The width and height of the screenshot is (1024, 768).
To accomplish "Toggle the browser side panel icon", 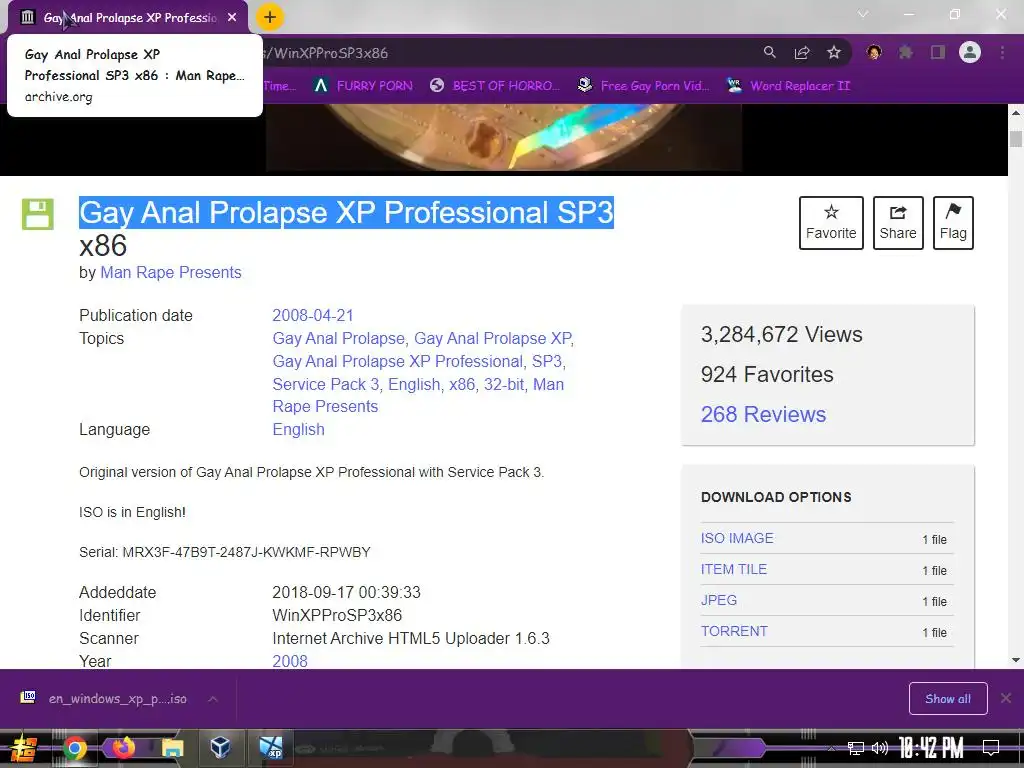I will (x=938, y=52).
